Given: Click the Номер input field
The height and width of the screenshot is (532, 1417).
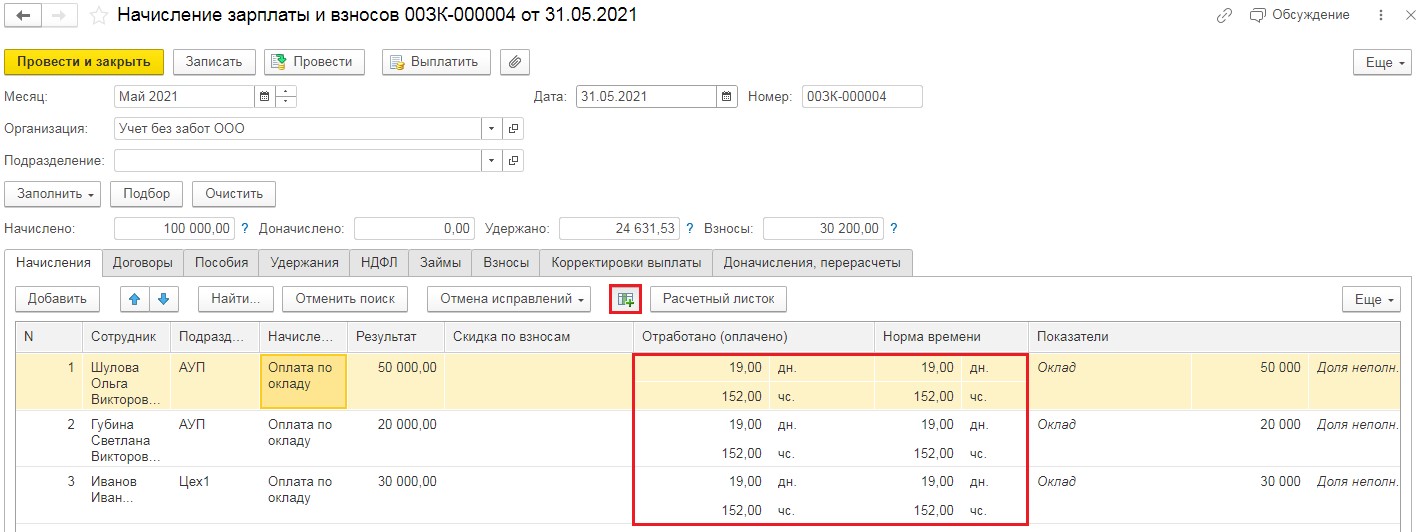Looking at the screenshot, I should (x=861, y=97).
